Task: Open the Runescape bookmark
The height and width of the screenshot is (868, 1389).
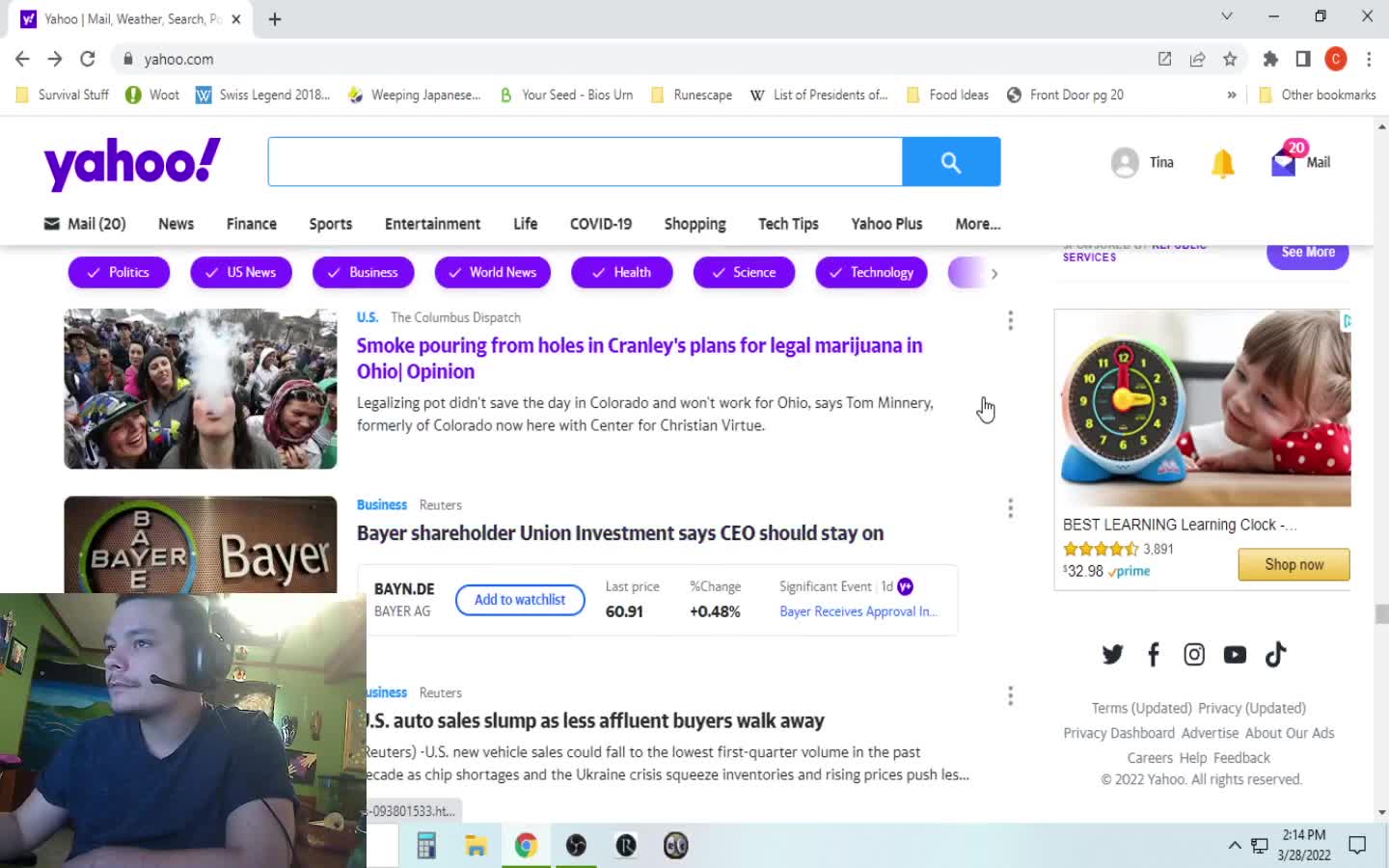Action: [x=692, y=95]
